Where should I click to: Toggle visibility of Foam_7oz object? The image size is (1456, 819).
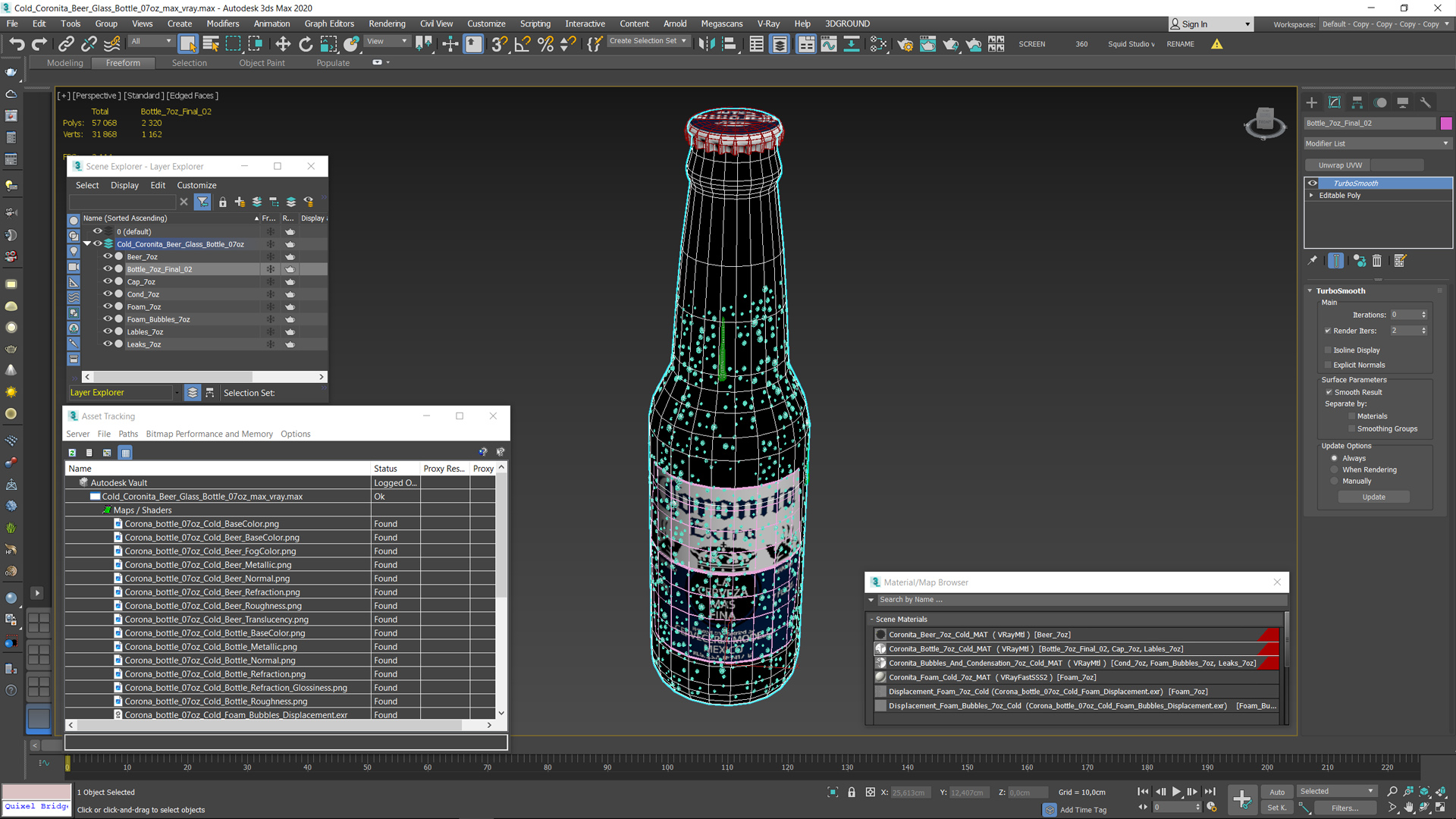click(x=108, y=306)
